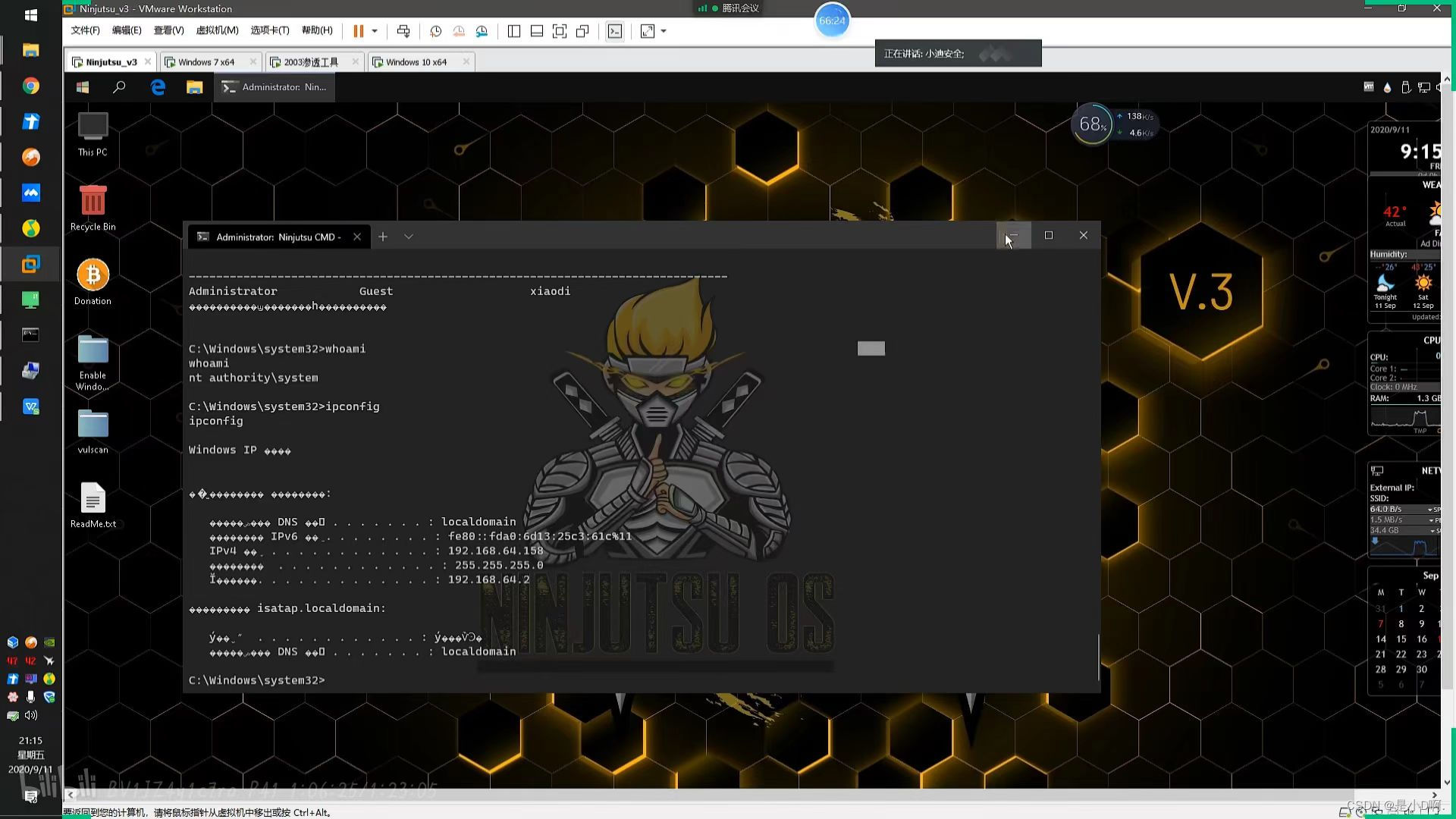
Task: Click the 腾讯会议 meeting indicator
Action: tap(729, 8)
